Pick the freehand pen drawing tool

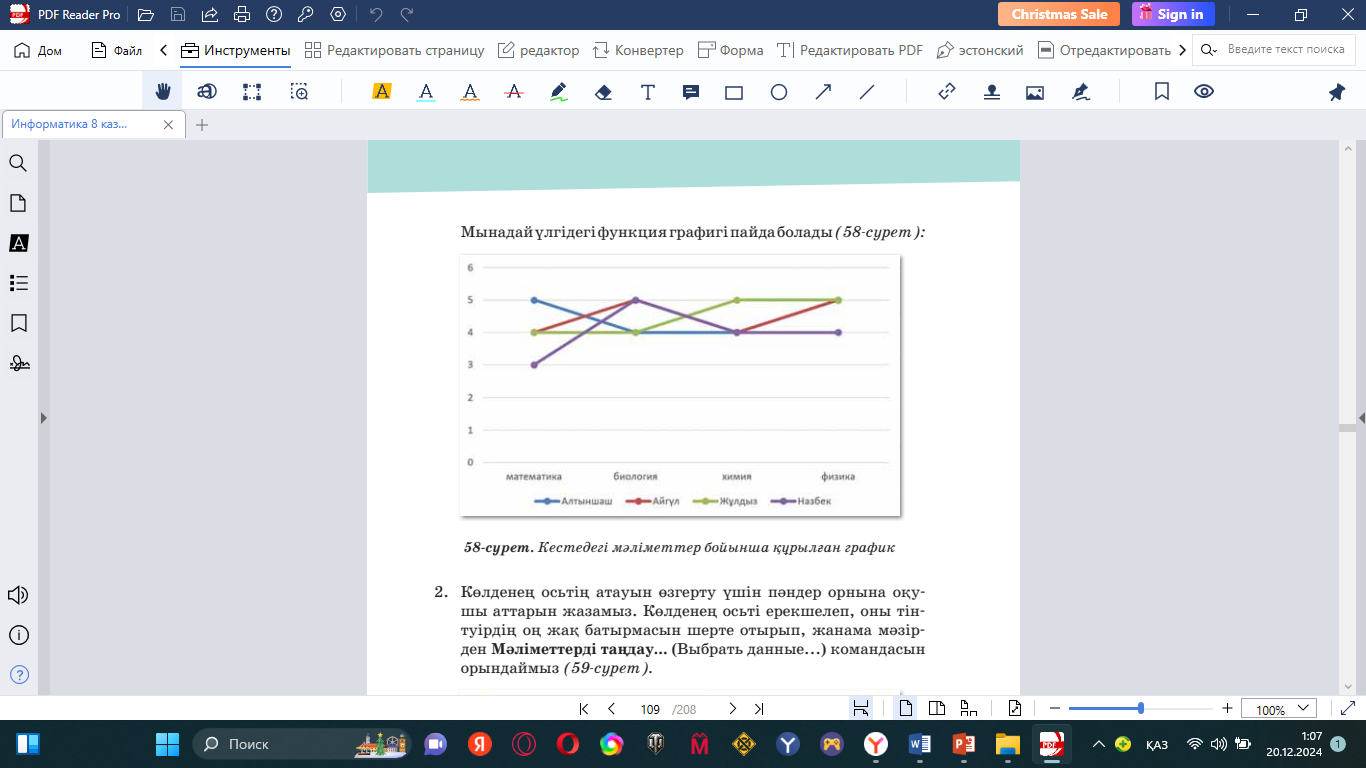[559, 92]
